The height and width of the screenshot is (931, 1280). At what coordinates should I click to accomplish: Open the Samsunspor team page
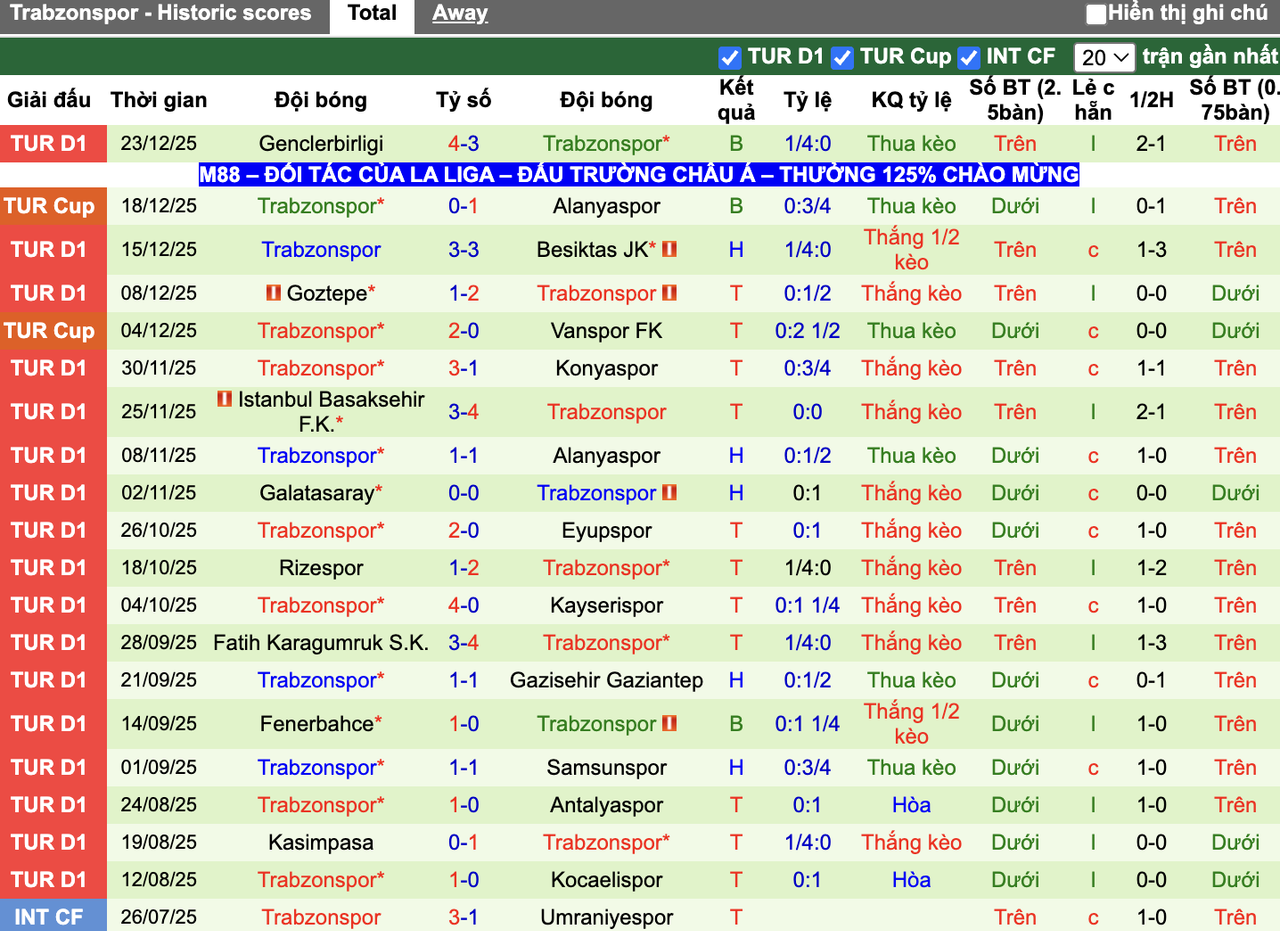coord(606,767)
